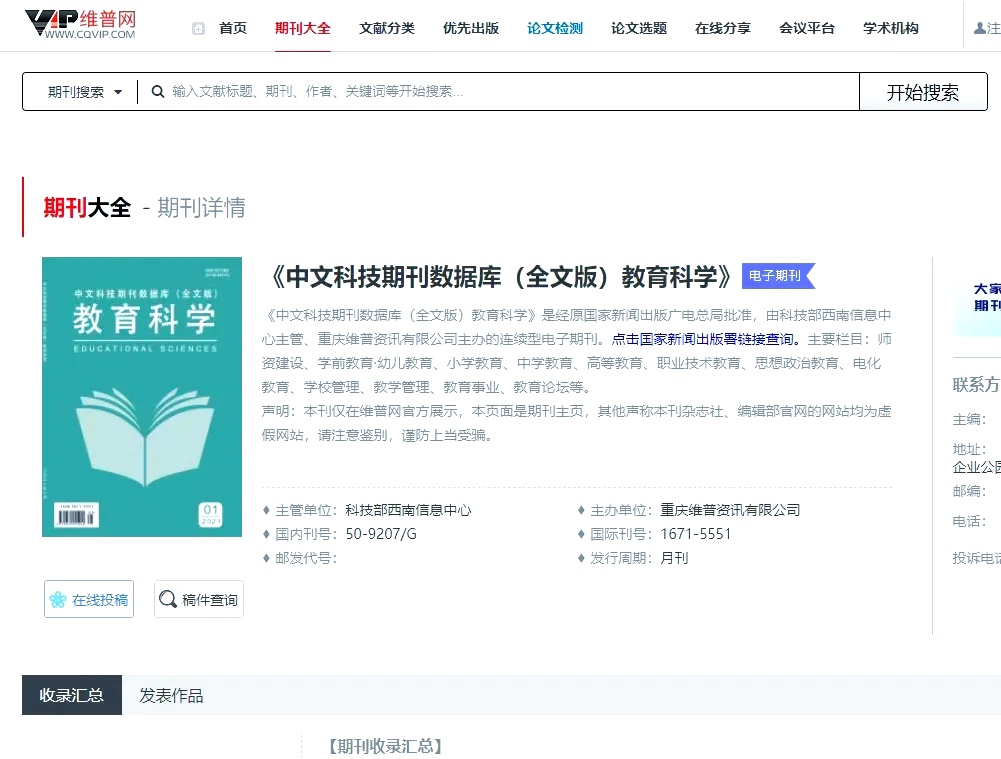Click the 开始搜索 button

point(923,92)
